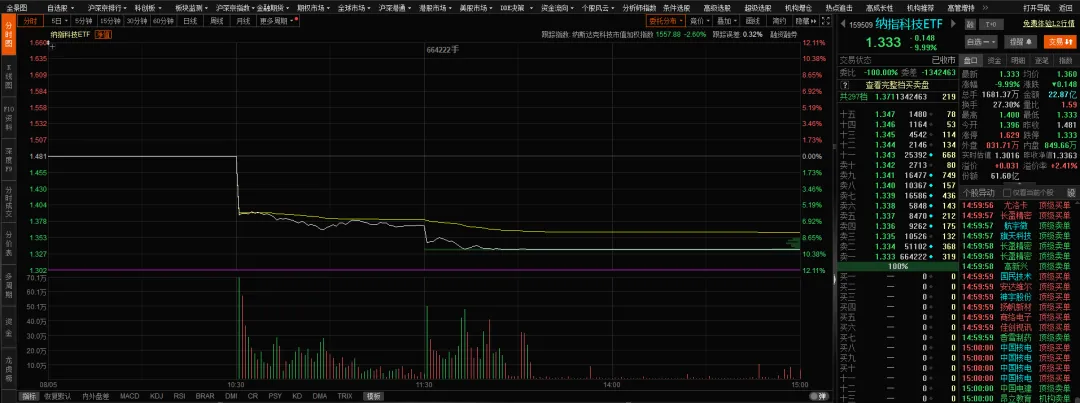
Task: Open the 沪深京排行 dropdown menu
Action: (107, 8)
